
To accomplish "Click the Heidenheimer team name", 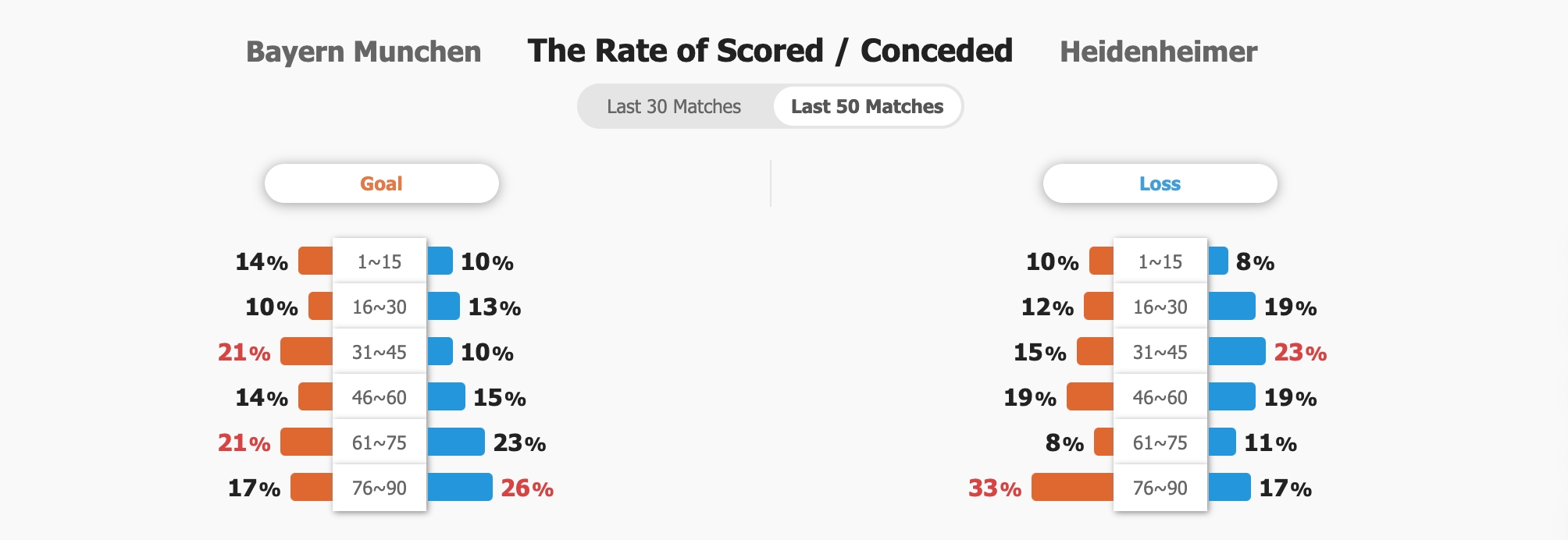I will tap(1158, 52).
